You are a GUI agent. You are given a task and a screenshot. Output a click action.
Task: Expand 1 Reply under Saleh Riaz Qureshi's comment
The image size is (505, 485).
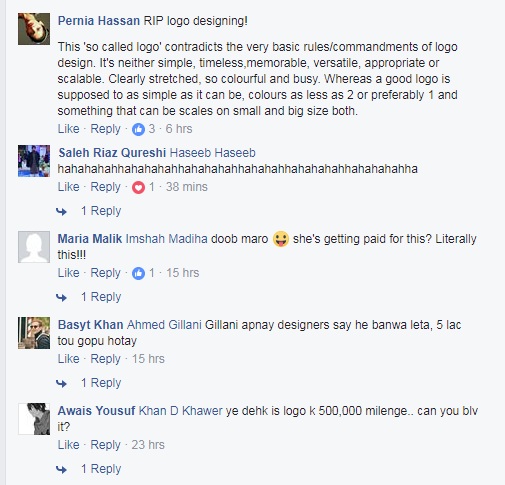click(101, 211)
